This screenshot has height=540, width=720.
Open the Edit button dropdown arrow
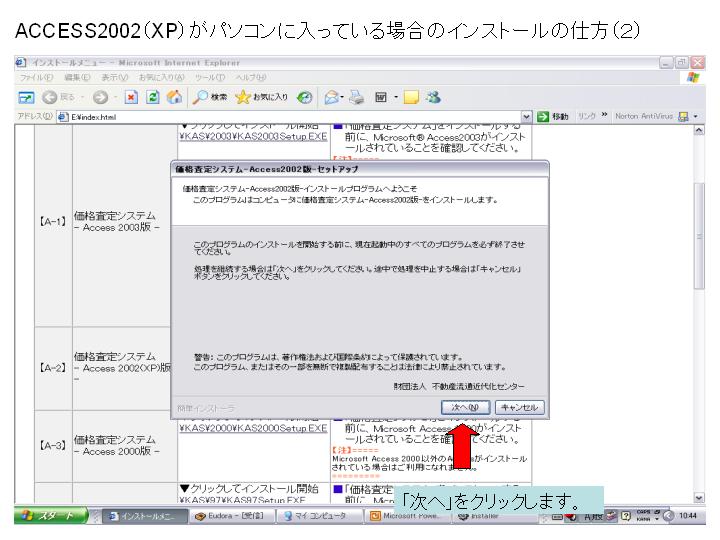[396, 97]
